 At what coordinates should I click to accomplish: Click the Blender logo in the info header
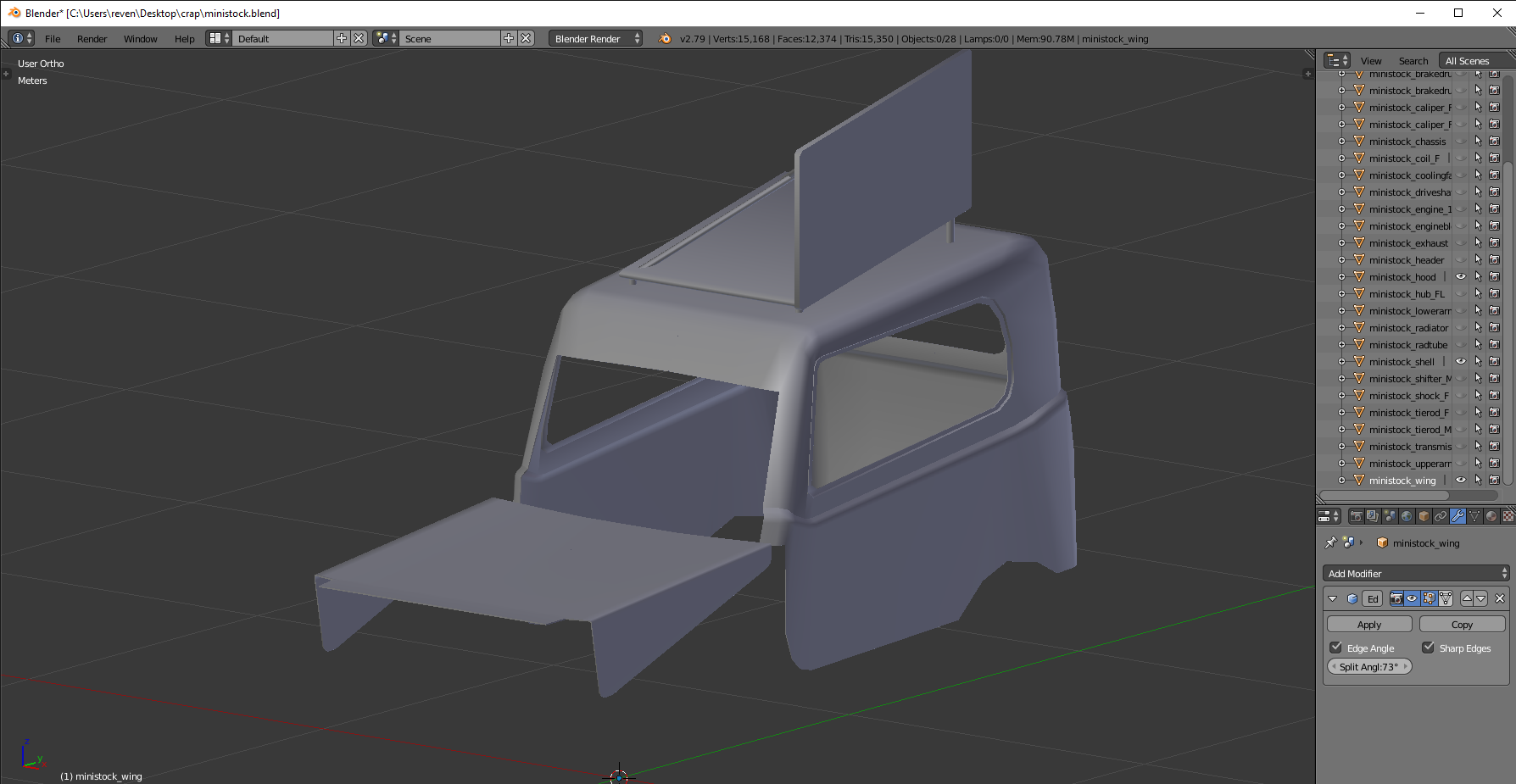665,39
